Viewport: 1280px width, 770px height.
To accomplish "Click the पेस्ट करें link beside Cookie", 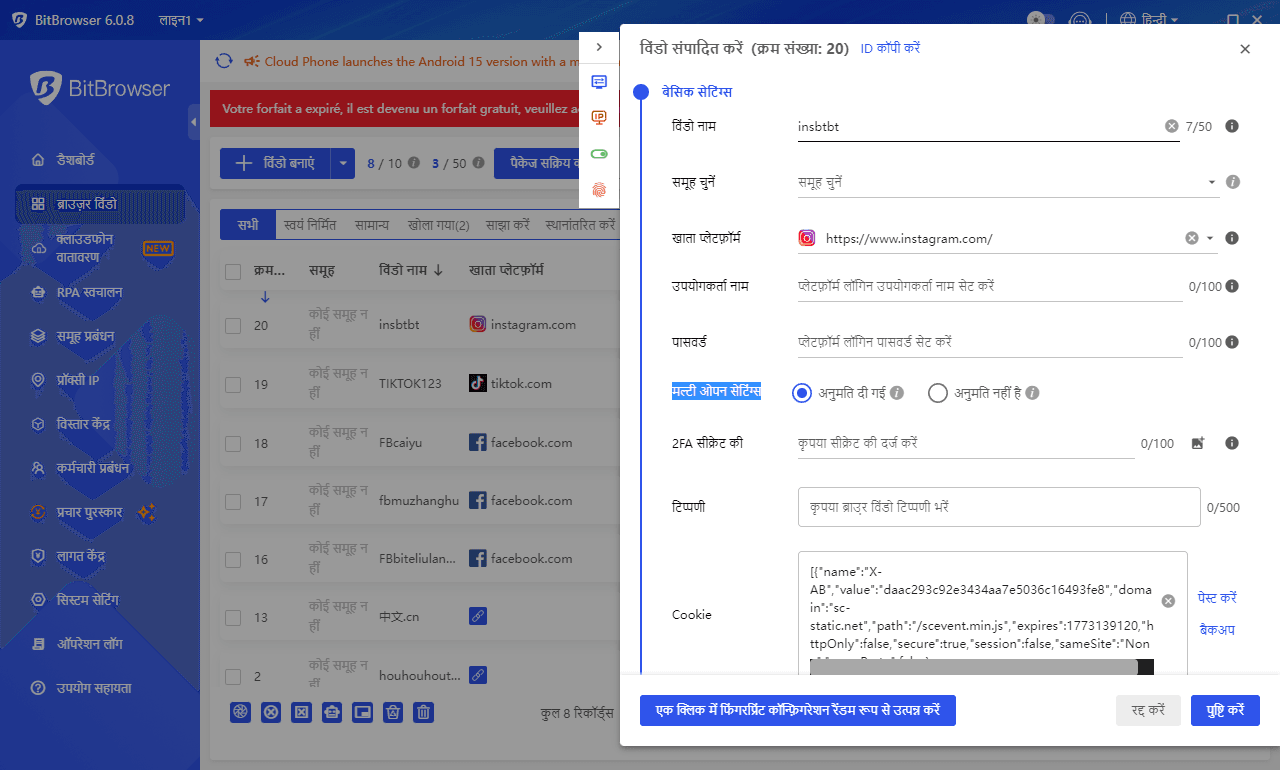I will click(1218, 598).
